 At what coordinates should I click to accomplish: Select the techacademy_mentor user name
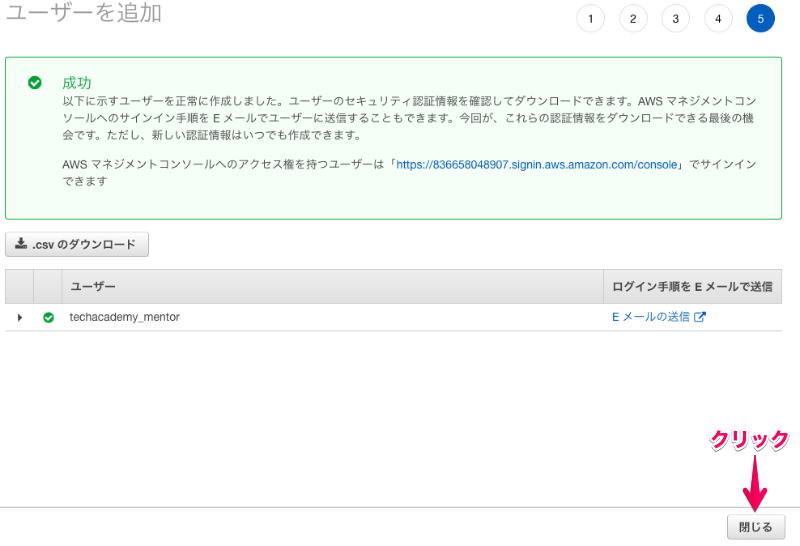(x=124, y=317)
